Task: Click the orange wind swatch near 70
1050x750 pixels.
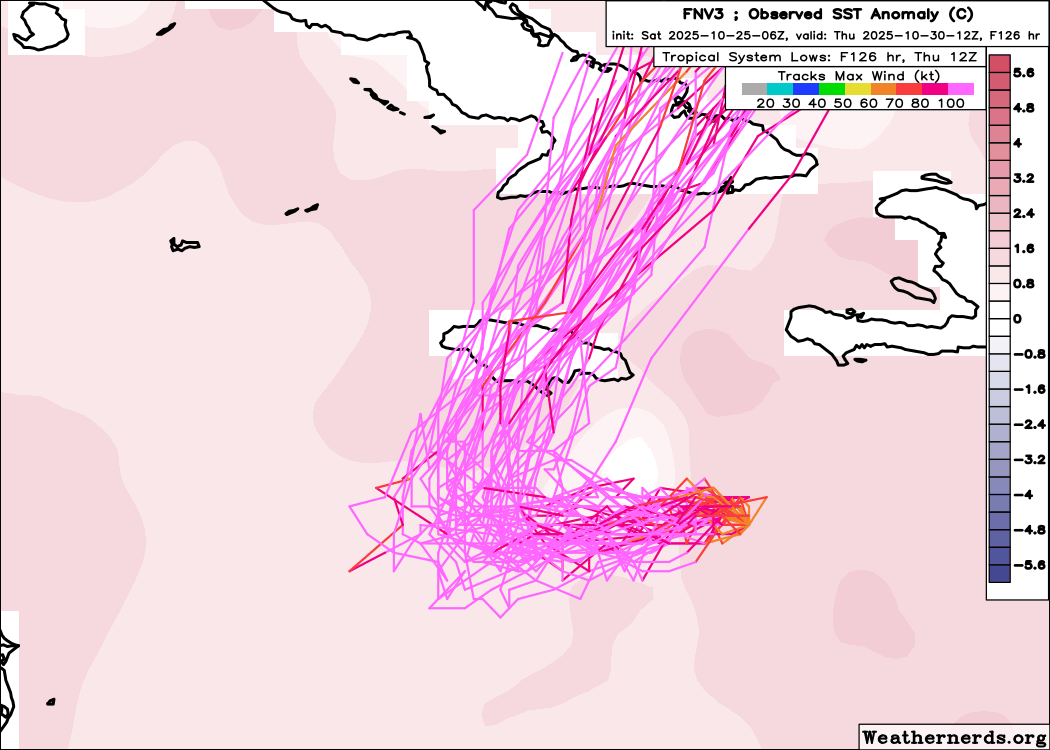Action: pyautogui.click(x=884, y=89)
